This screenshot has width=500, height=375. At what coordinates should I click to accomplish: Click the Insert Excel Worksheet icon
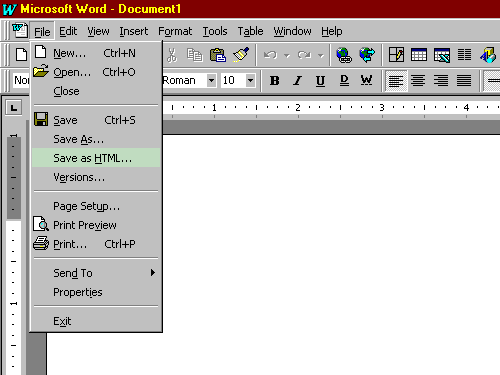(x=442, y=55)
